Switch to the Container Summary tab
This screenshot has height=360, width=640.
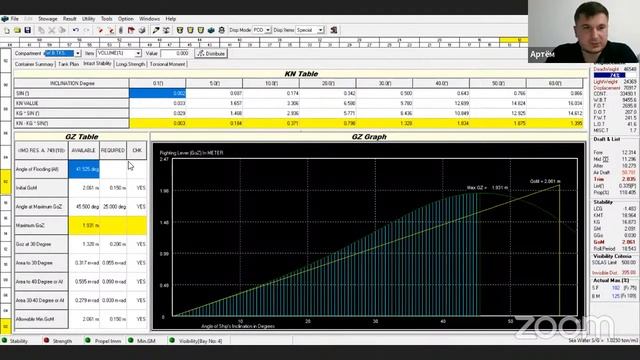tap(34, 64)
